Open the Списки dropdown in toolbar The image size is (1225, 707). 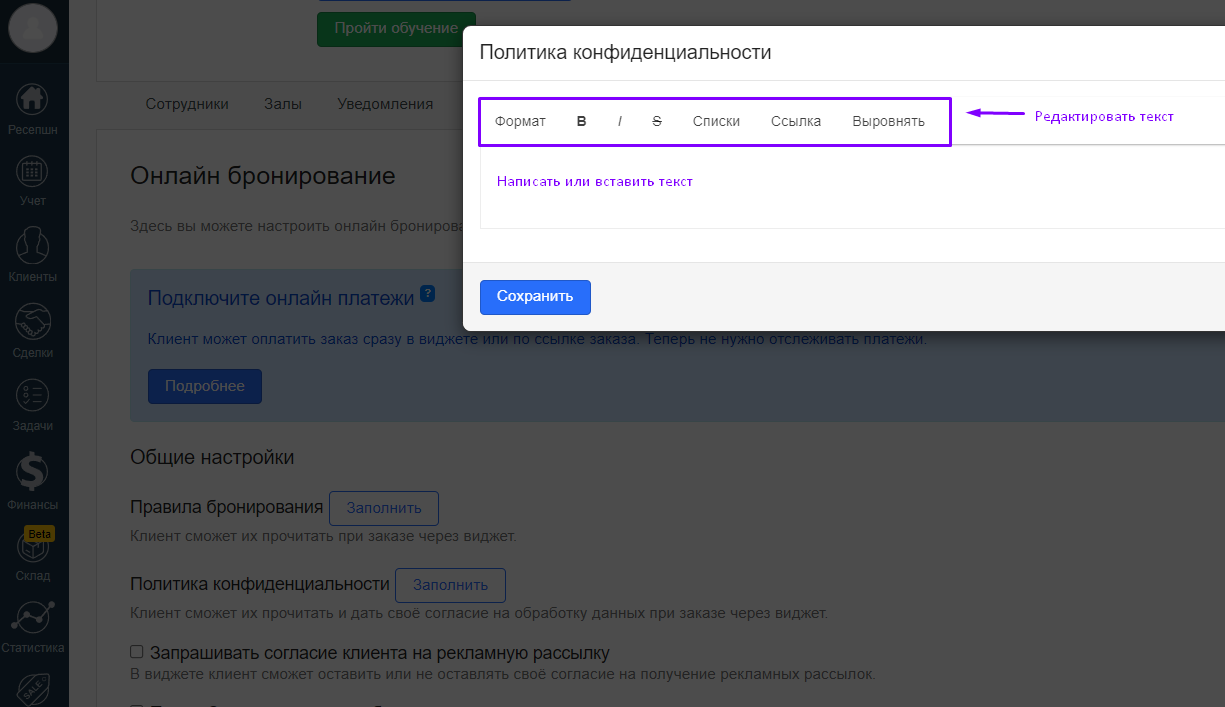click(716, 121)
